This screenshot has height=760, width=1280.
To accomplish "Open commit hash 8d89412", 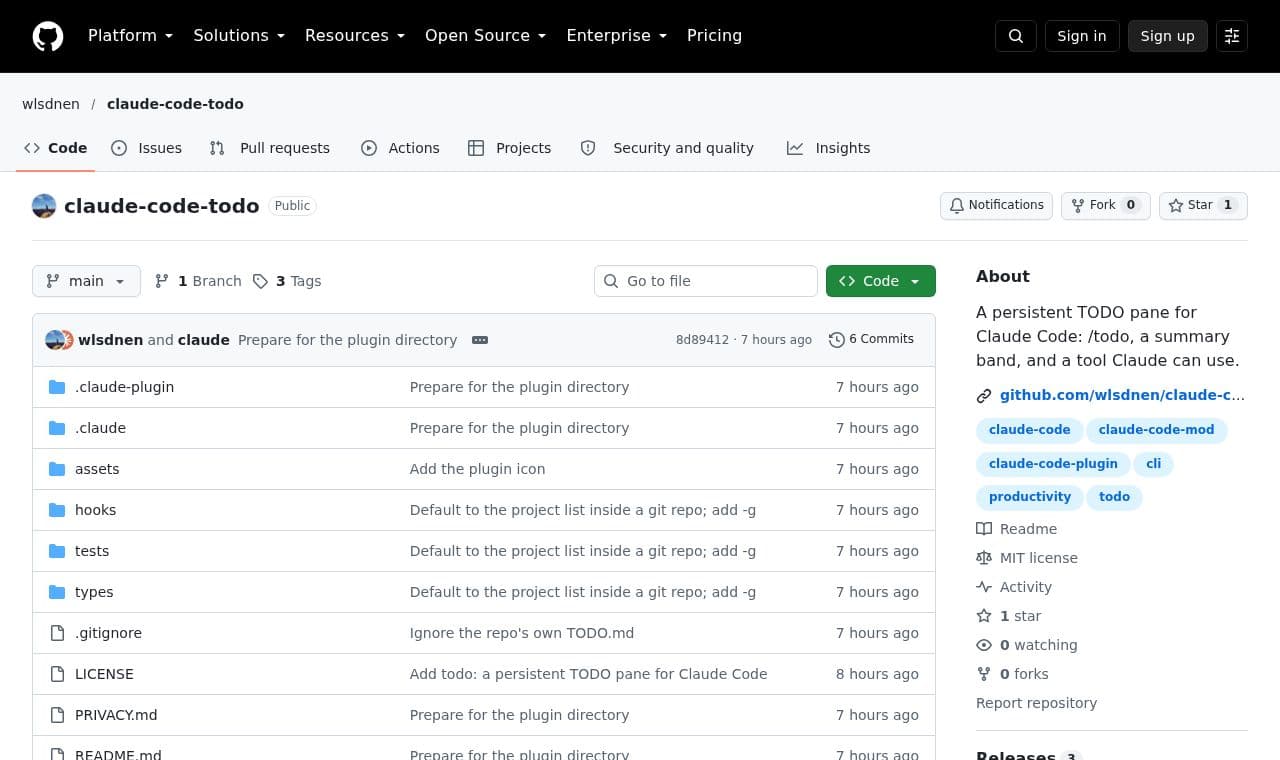I will 702,340.
